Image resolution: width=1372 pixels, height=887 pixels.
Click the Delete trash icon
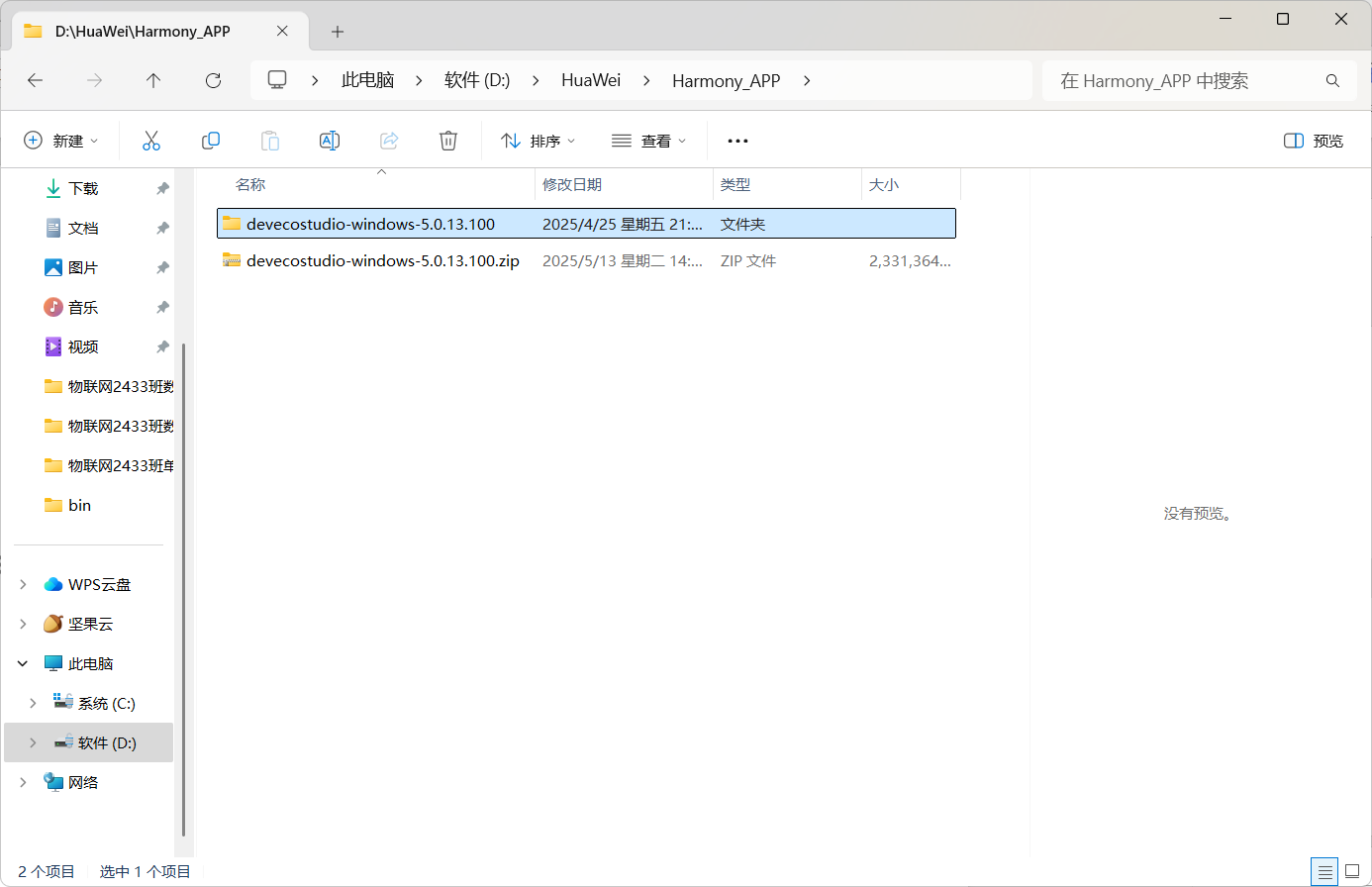tap(448, 141)
